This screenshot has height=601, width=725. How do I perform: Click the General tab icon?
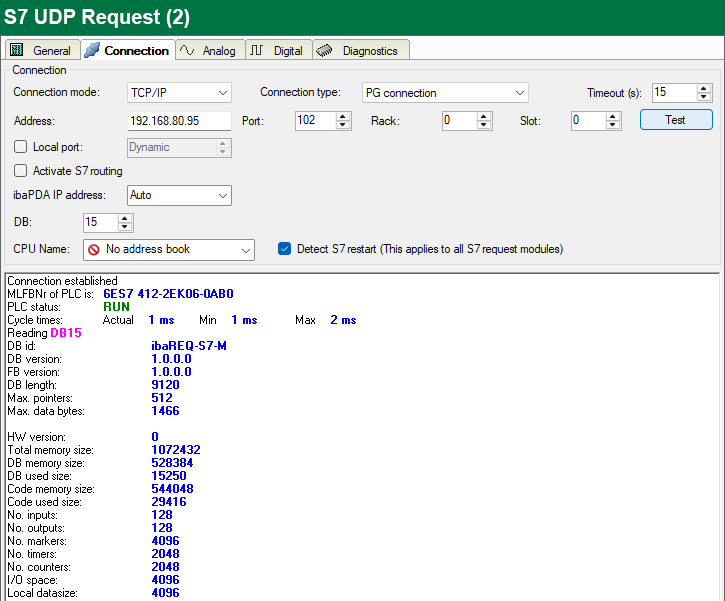point(17,50)
